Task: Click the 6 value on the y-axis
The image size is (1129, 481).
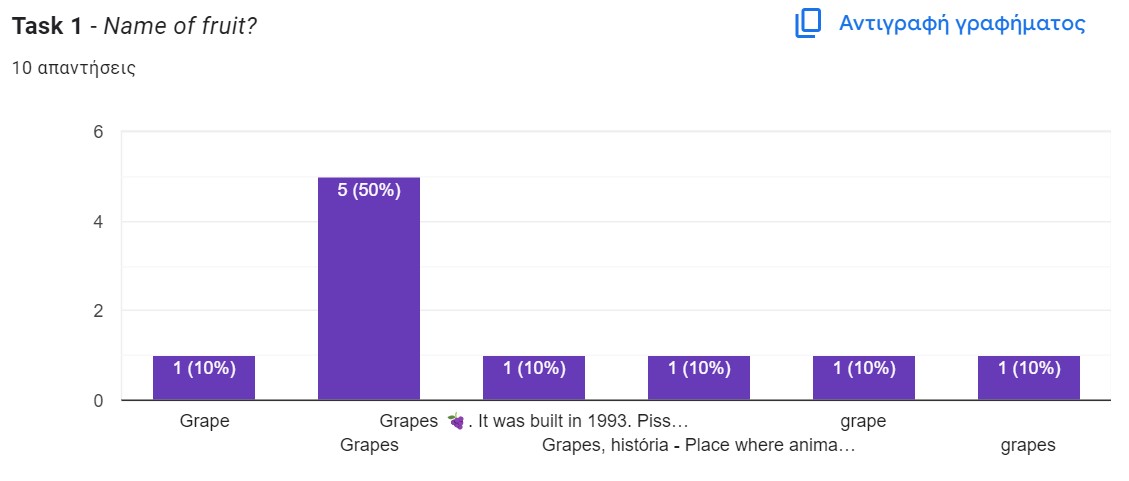Action: pos(99,131)
